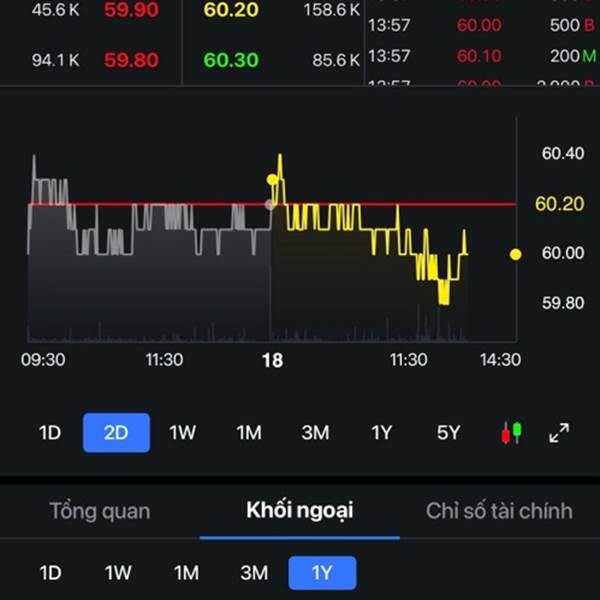Select highlighted 1Y period under Khối ngoại

pos(322,573)
